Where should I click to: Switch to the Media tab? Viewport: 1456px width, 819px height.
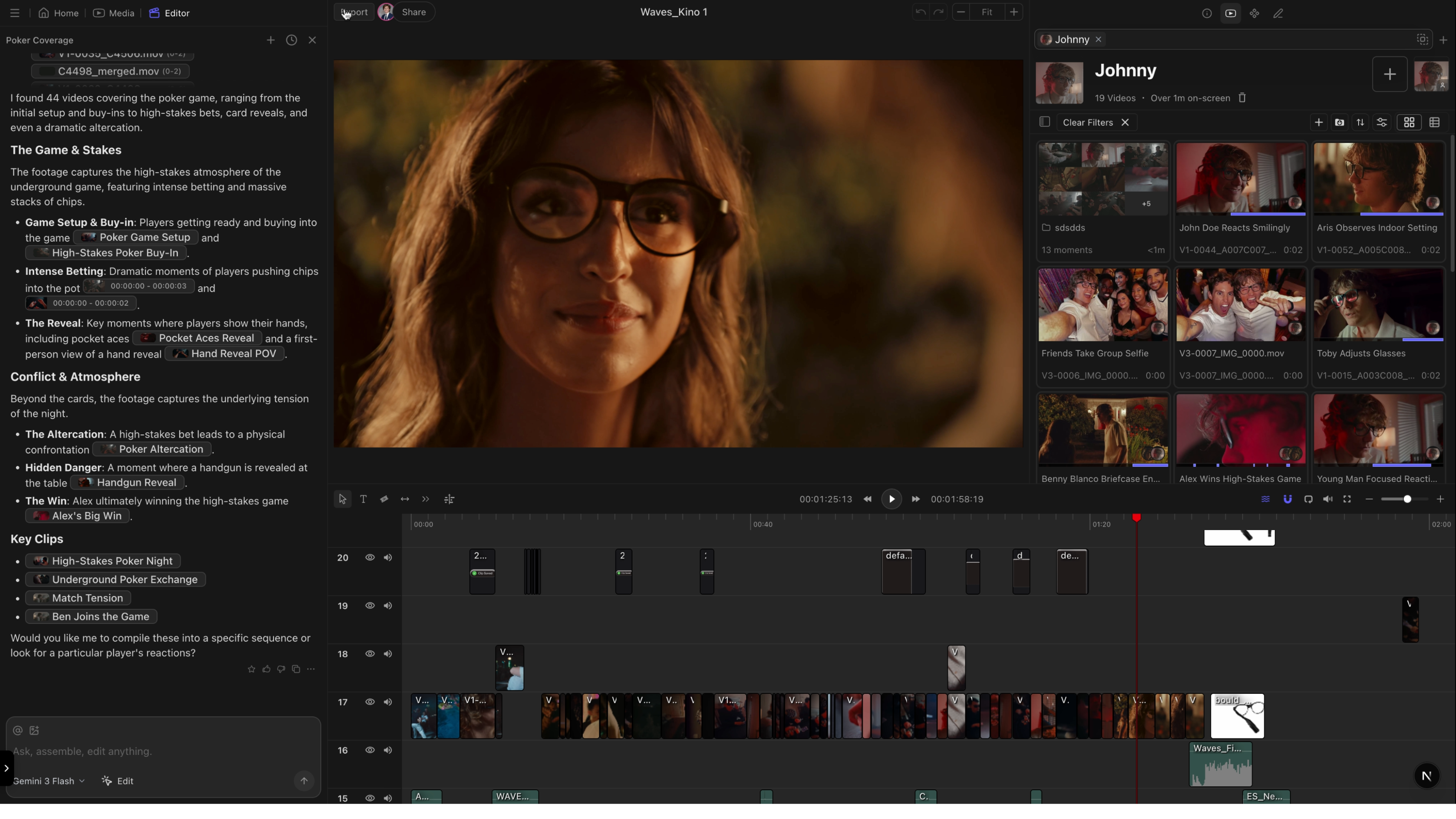click(x=113, y=13)
